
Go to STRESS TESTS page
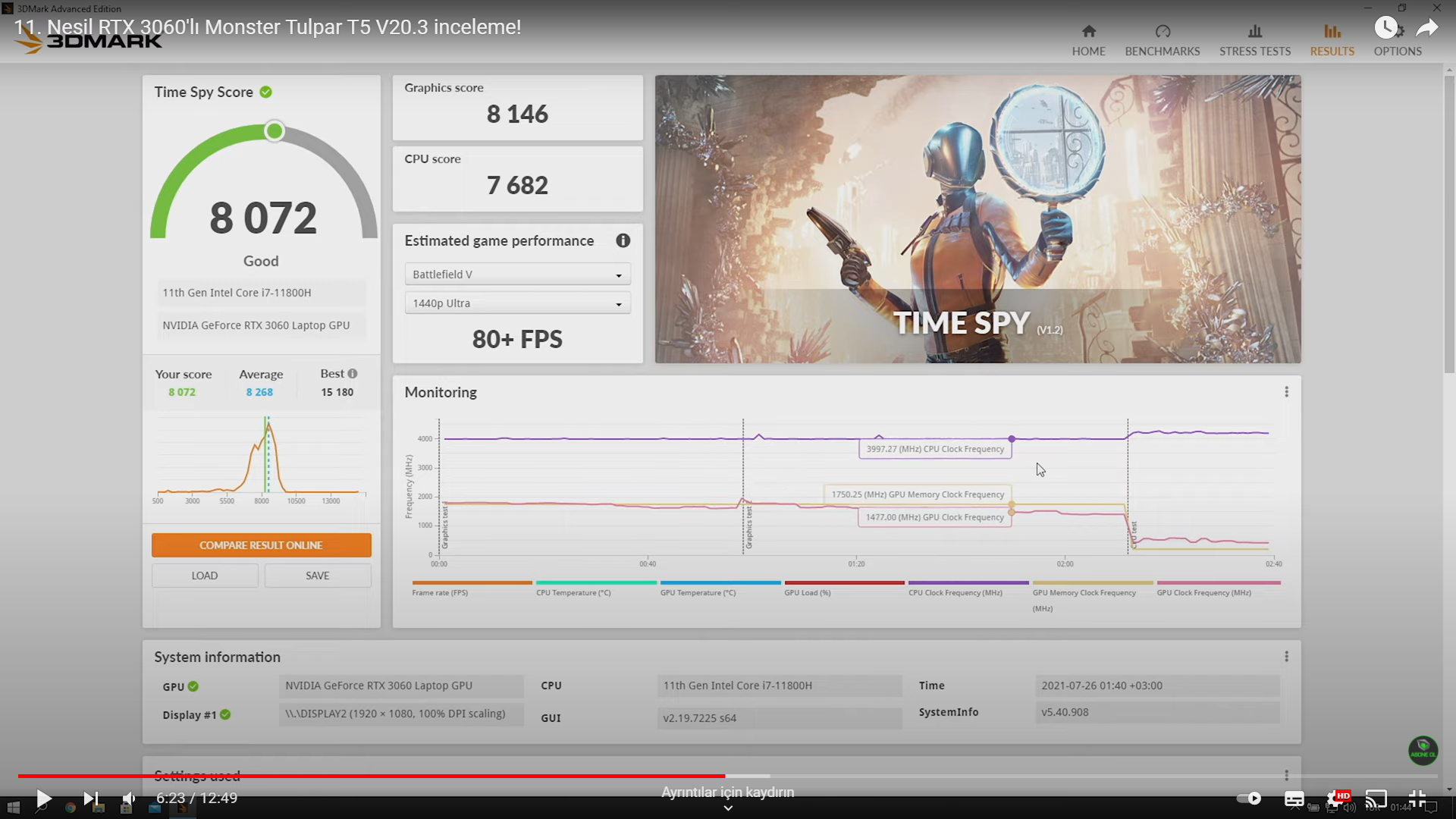click(x=1254, y=40)
